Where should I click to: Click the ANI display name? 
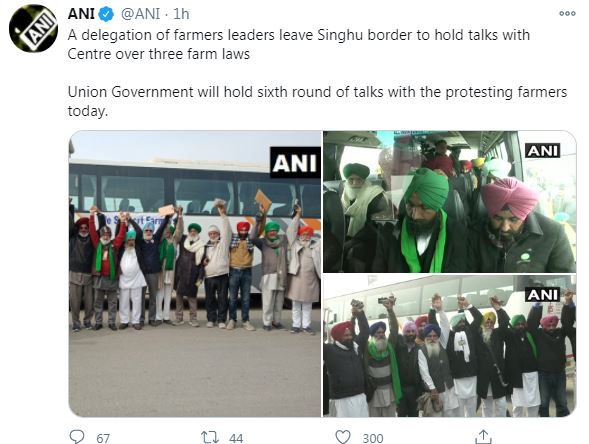81,14
